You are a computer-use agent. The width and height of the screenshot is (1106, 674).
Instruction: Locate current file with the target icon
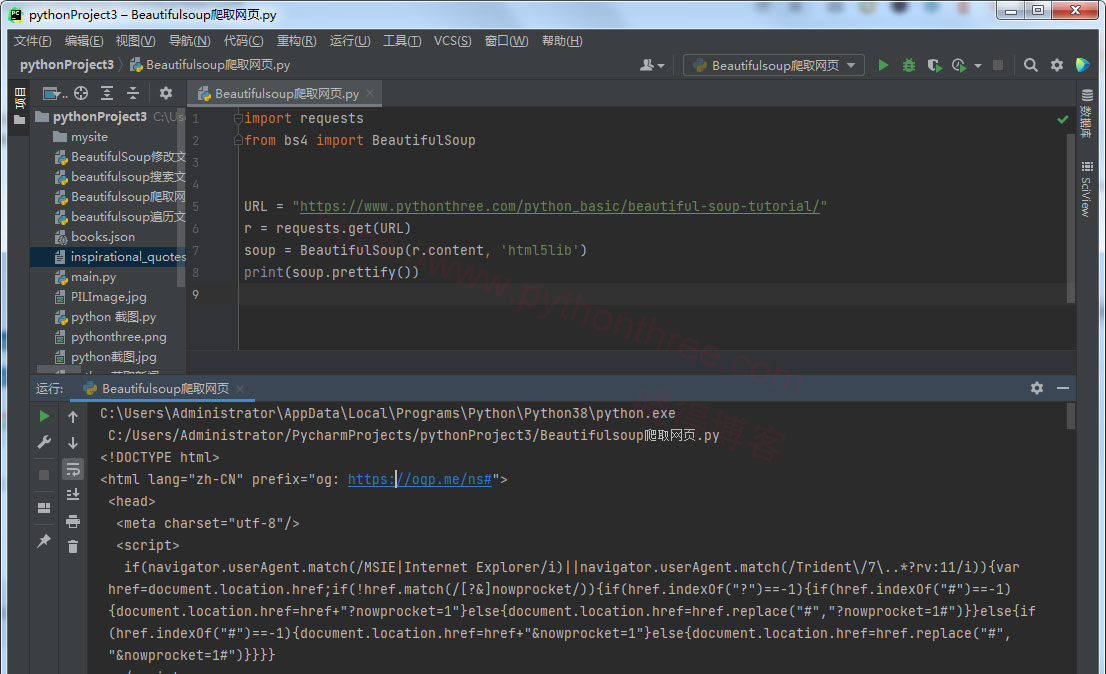click(x=81, y=93)
